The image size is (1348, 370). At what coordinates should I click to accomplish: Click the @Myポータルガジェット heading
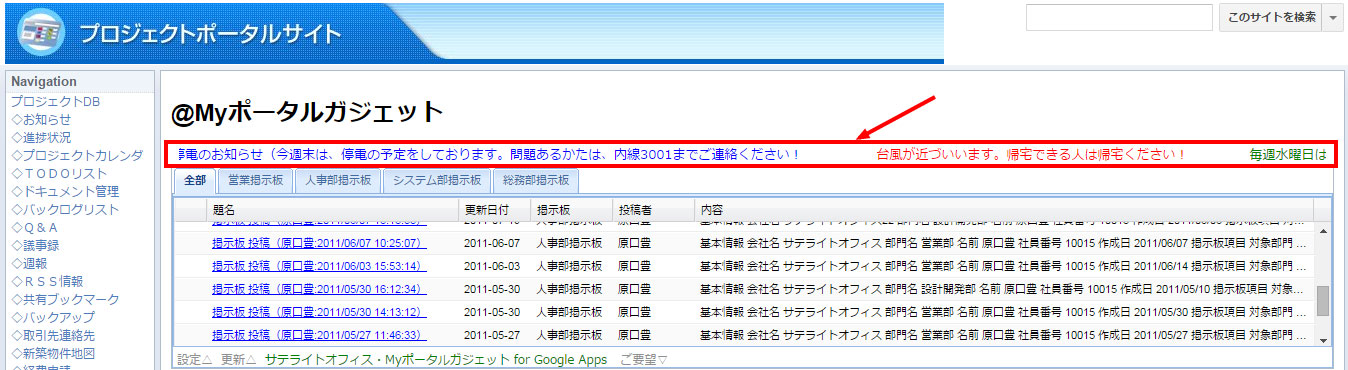click(x=306, y=112)
